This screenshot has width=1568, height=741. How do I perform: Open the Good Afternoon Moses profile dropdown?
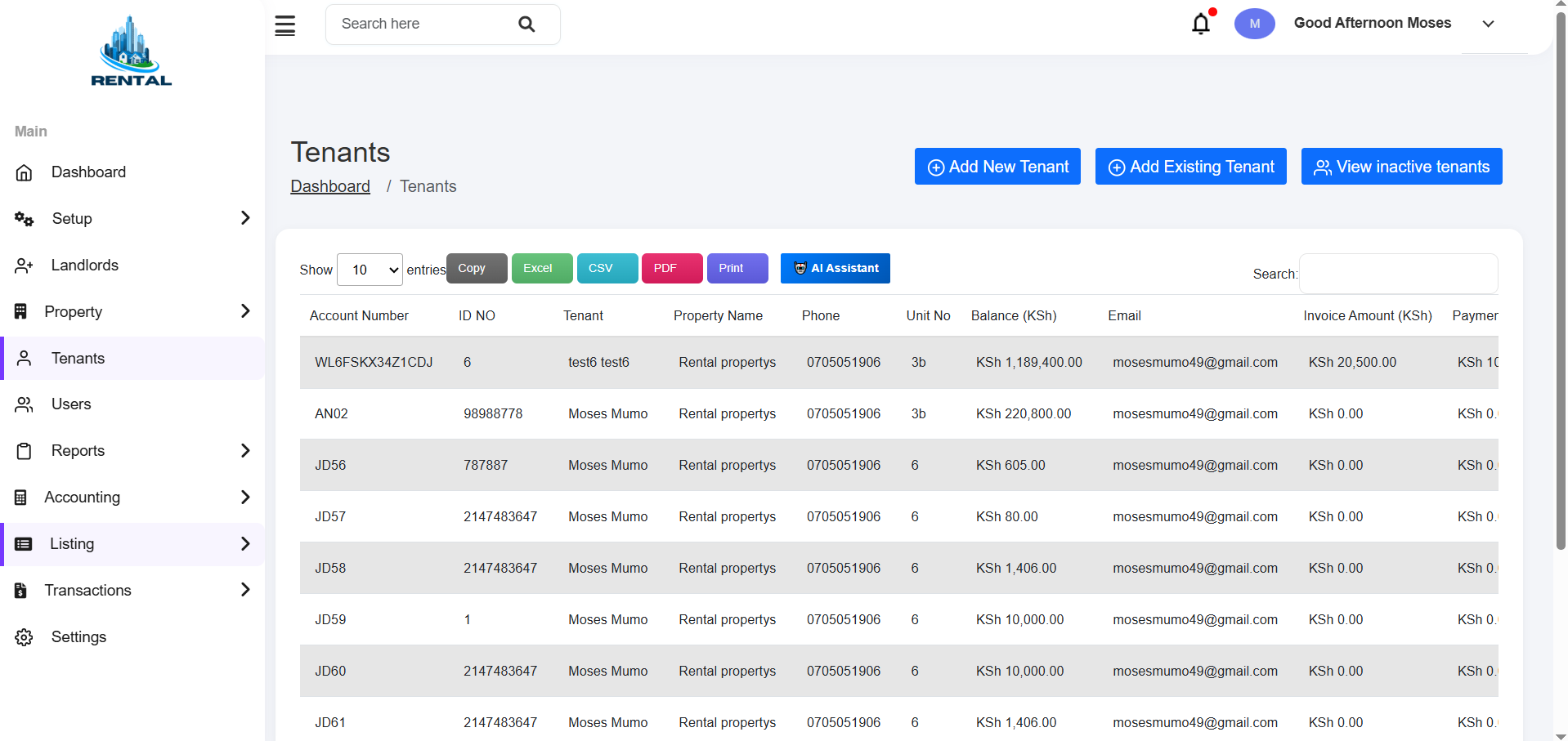click(x=1488, y=24)
